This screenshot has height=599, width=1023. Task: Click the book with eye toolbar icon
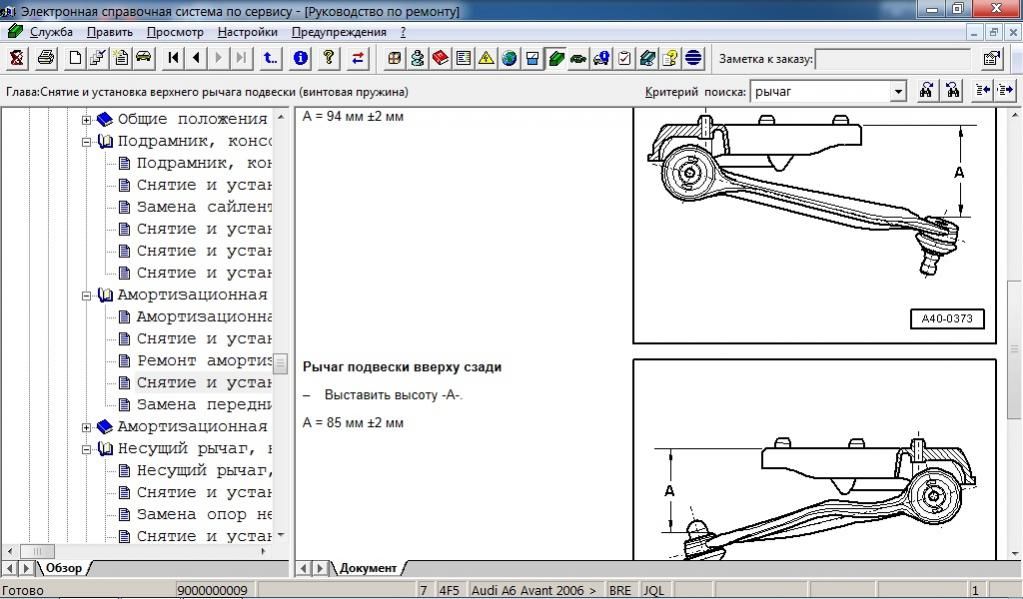pyautogui.click(x=647, y=59)
